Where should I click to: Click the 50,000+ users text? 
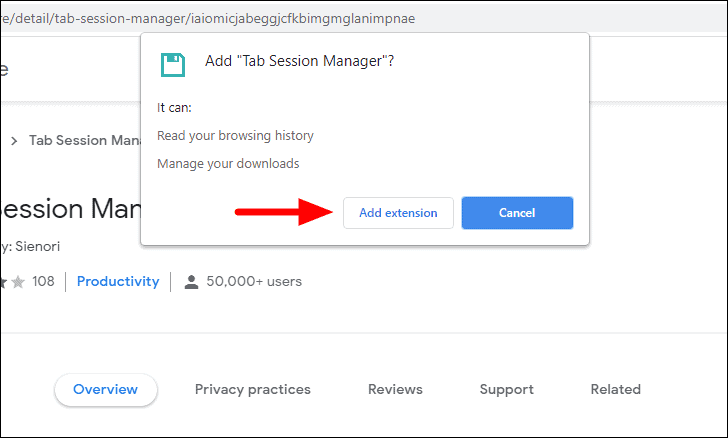click(254, 281)
